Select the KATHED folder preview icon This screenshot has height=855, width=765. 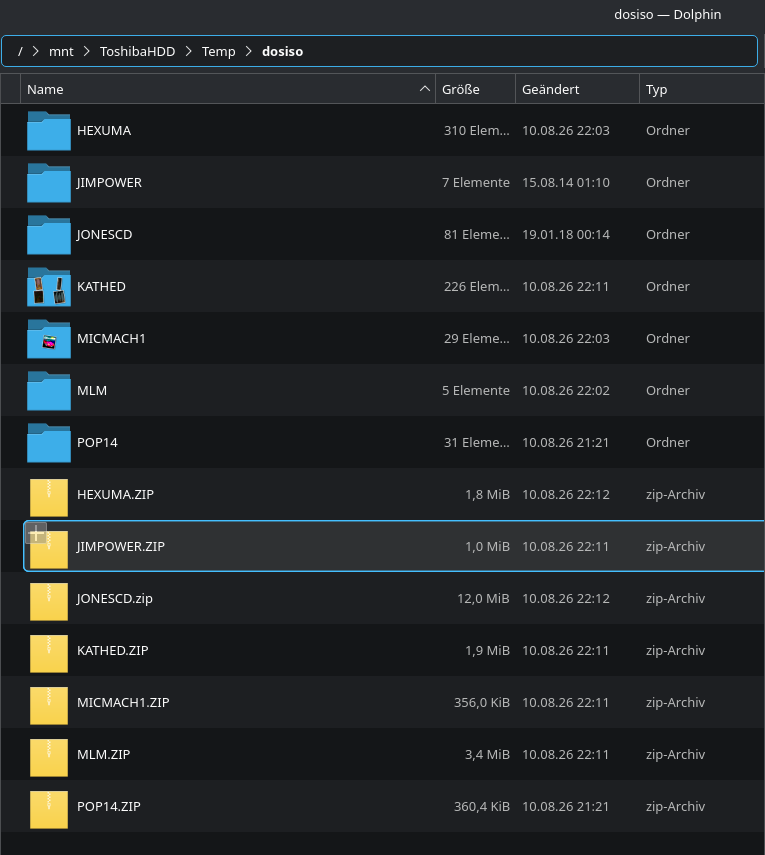coord(49,287)
